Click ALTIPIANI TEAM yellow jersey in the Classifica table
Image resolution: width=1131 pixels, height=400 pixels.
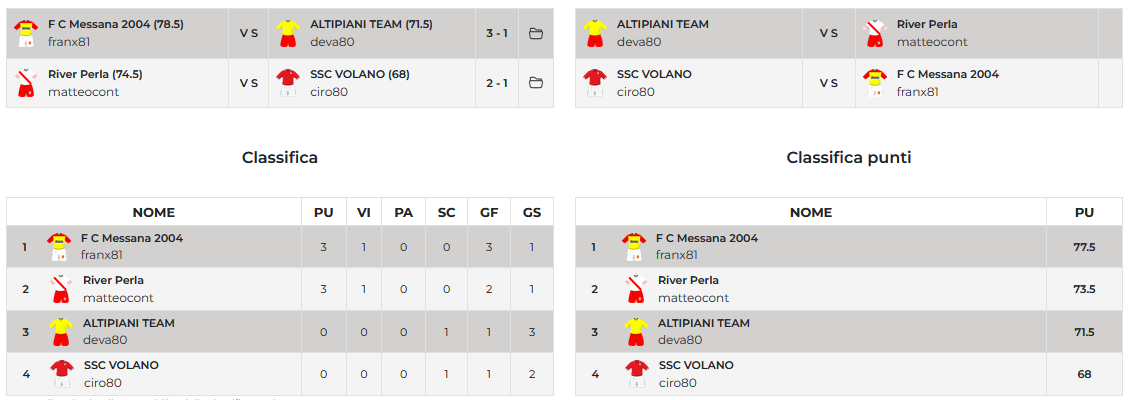tap(60, 331)
